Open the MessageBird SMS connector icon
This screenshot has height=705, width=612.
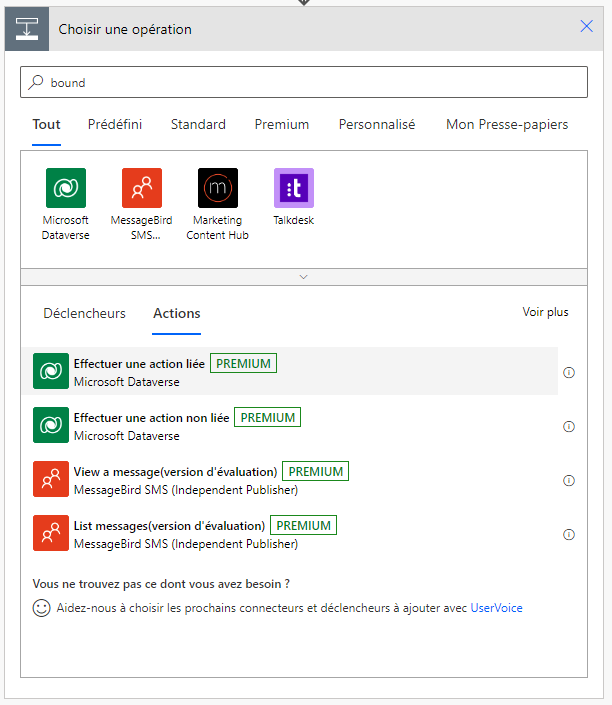tap(142, 188)
